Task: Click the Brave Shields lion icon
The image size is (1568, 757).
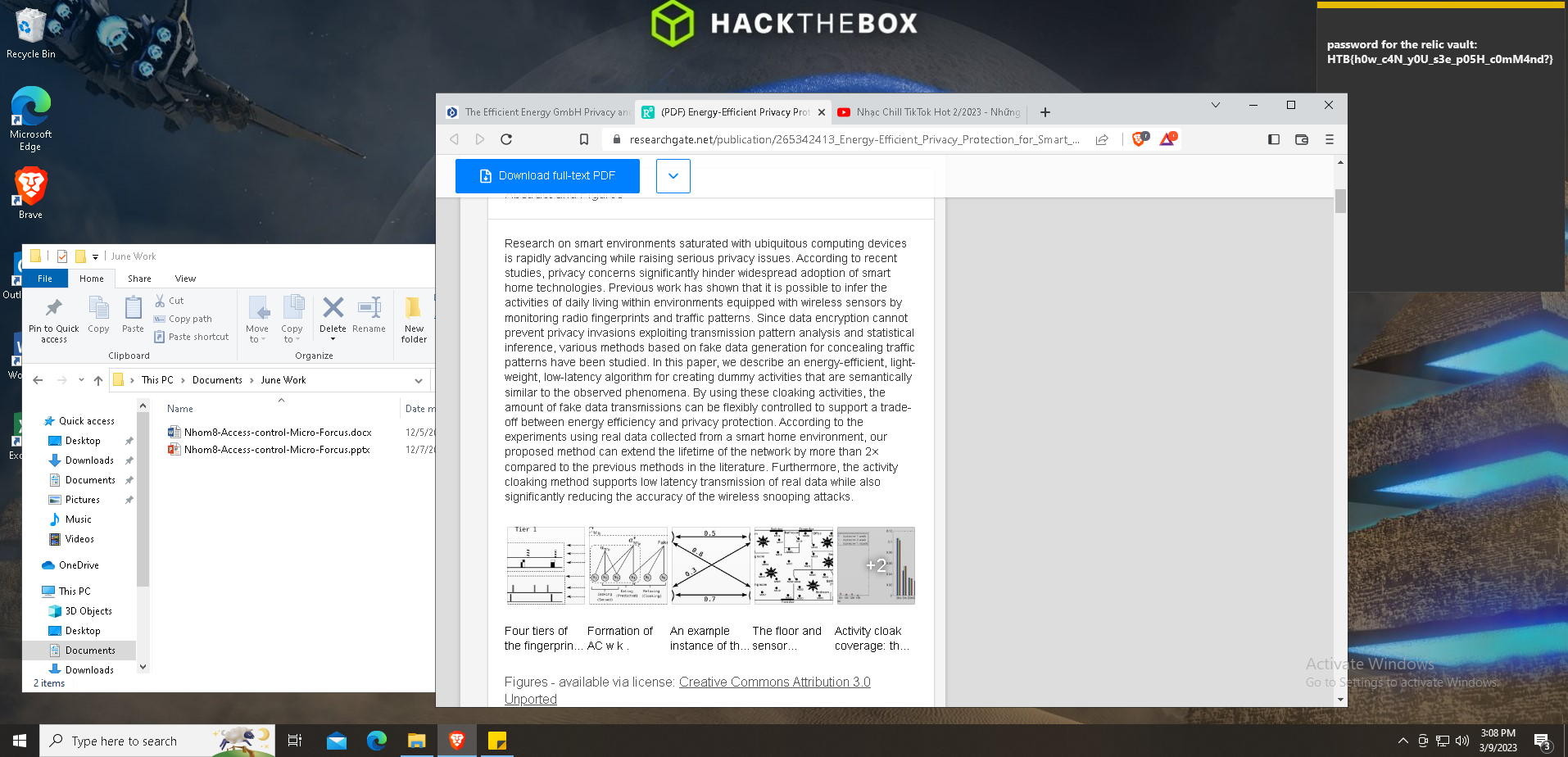Action: 1139,139
